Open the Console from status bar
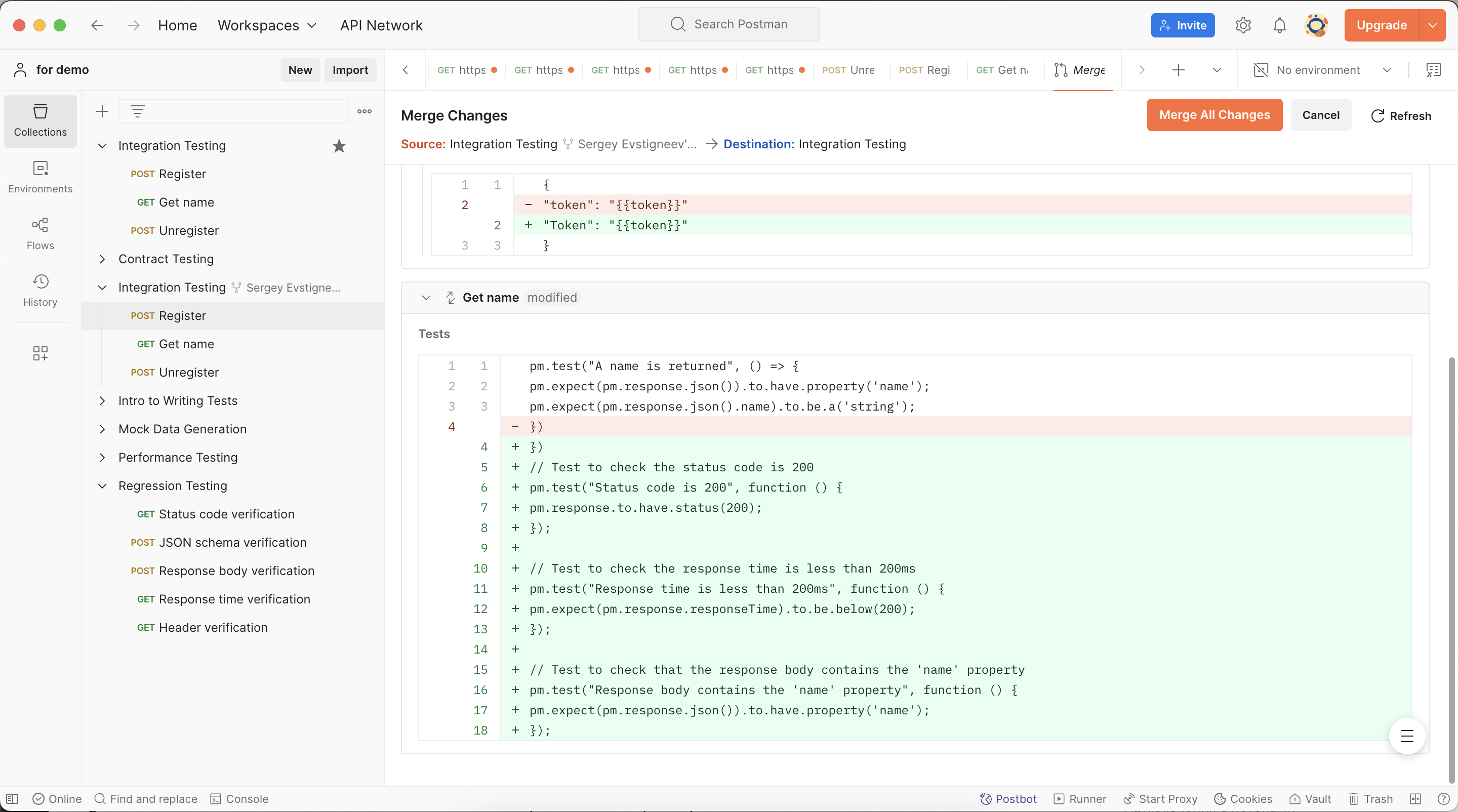 (x=239, y=798)
